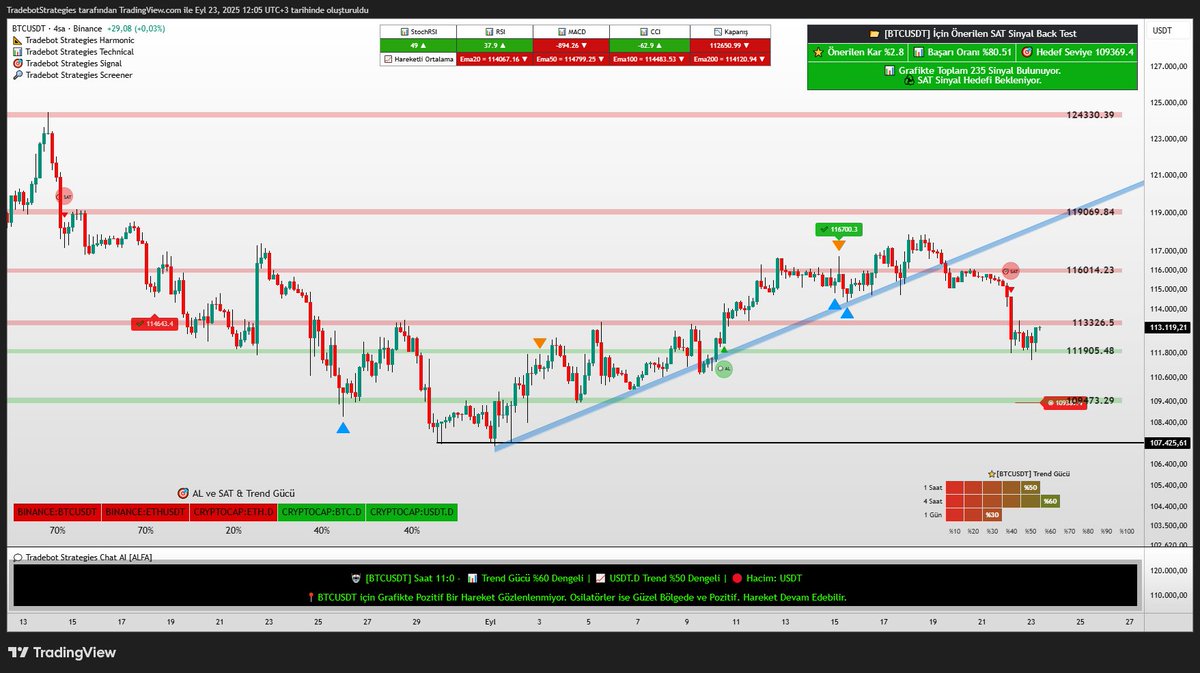1200x673 pixels.
Task: Click the USDT currency selector on price axis
Action: (1163, 31)
